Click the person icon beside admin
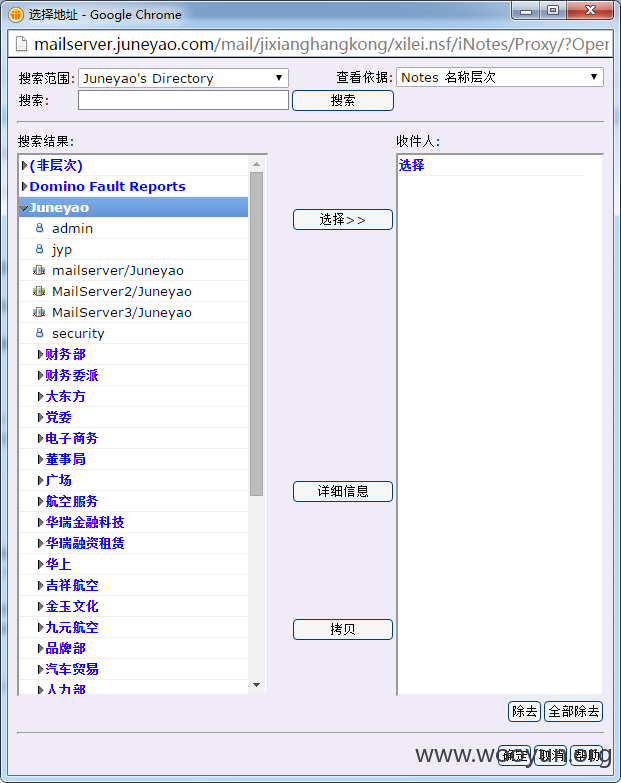621x783 pixels. click(39, 228)
